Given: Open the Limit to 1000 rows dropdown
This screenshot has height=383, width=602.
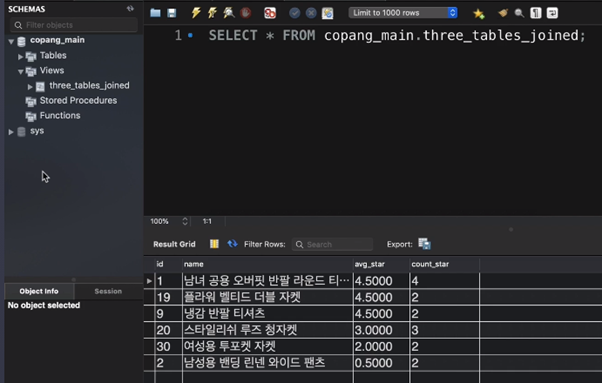Looking at the screenshot, I should tap(403, 13).
